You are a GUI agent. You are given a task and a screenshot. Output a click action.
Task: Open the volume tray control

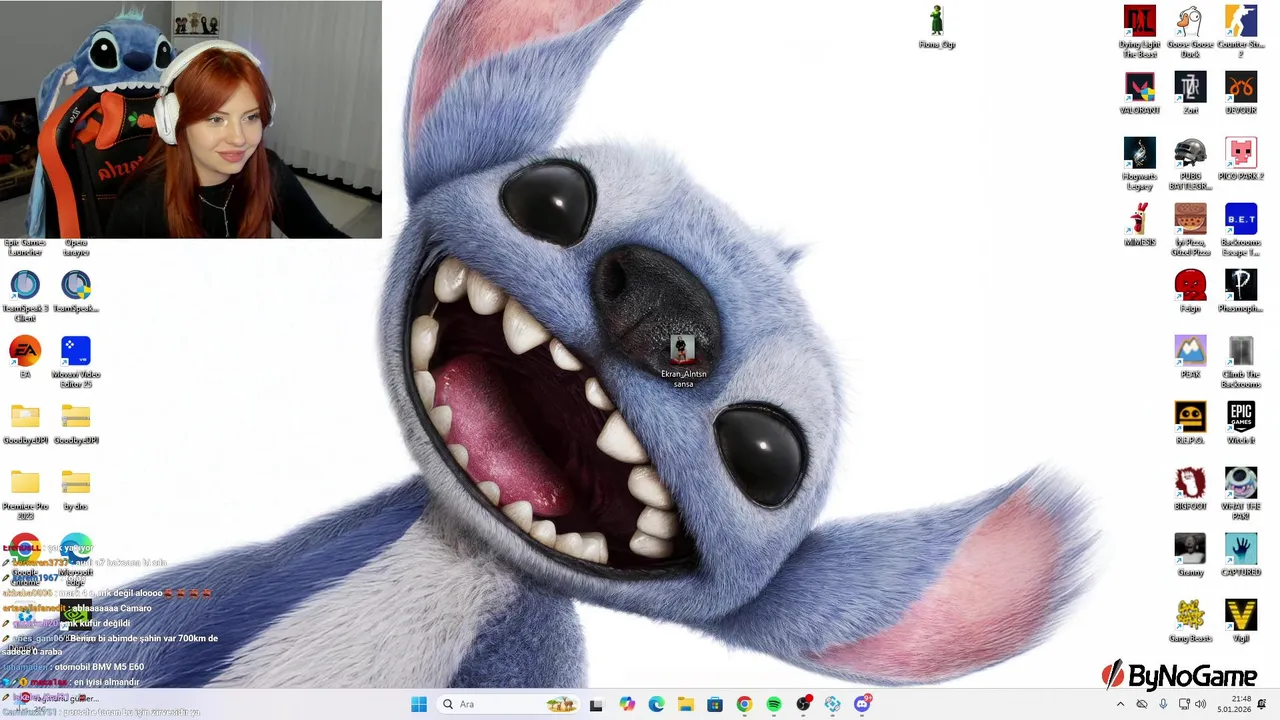1203,704
